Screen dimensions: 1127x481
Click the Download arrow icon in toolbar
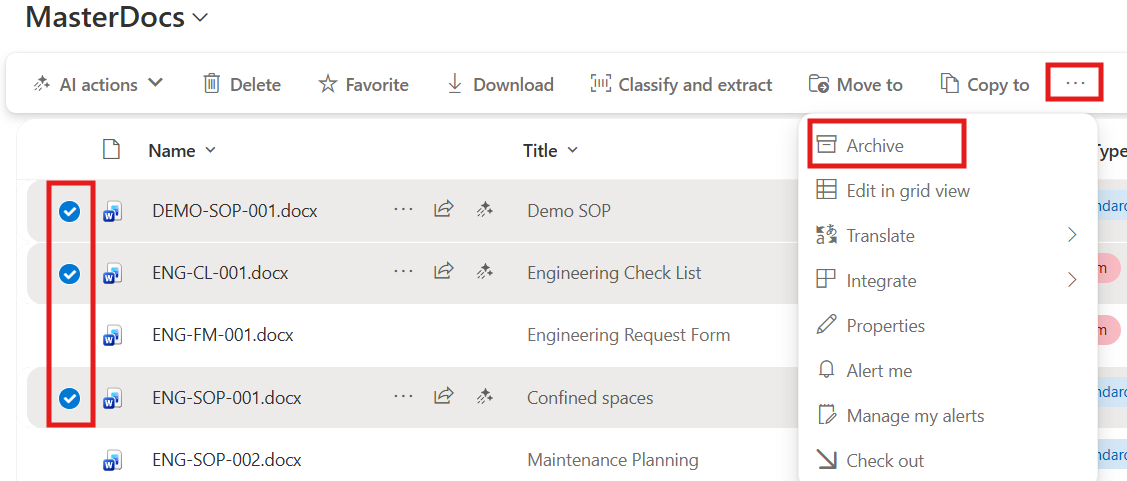click(x=455, y=84)
